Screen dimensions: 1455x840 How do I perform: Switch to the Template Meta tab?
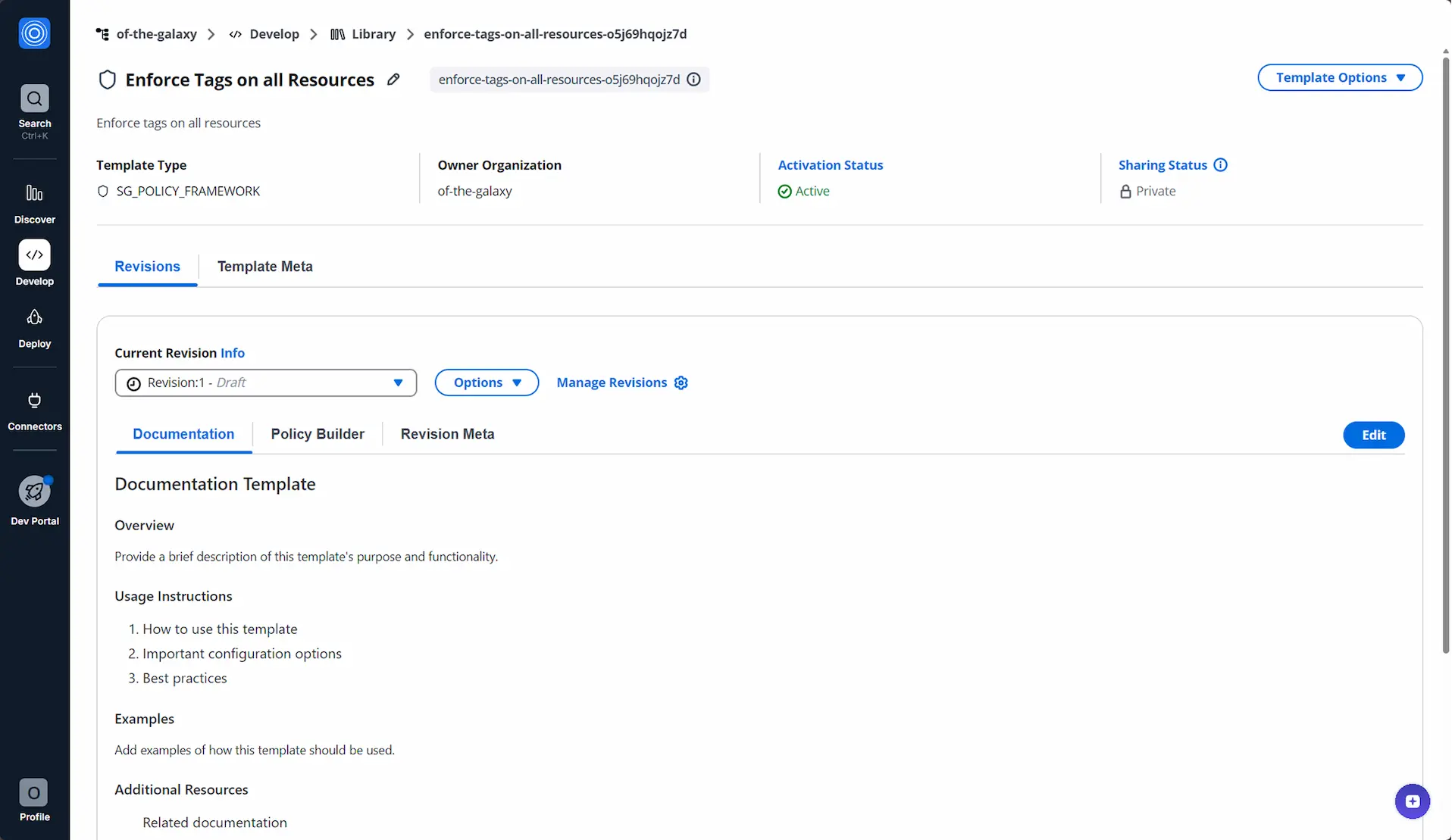pyautogui.click(x=264, y=267)
